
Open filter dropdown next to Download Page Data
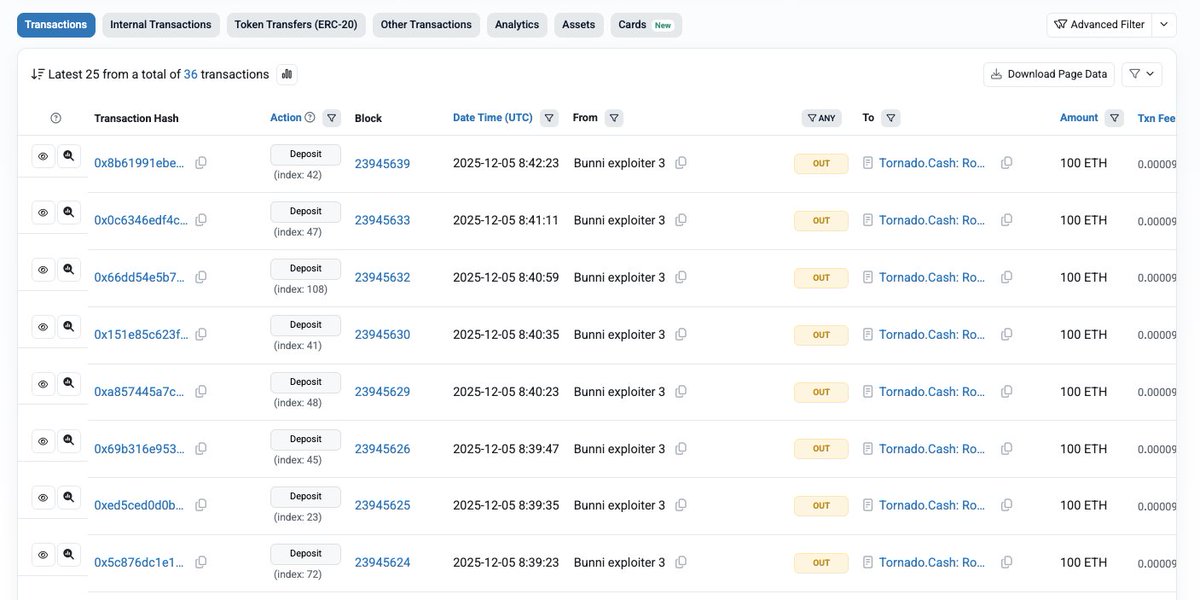click(x=1142, y=74)
